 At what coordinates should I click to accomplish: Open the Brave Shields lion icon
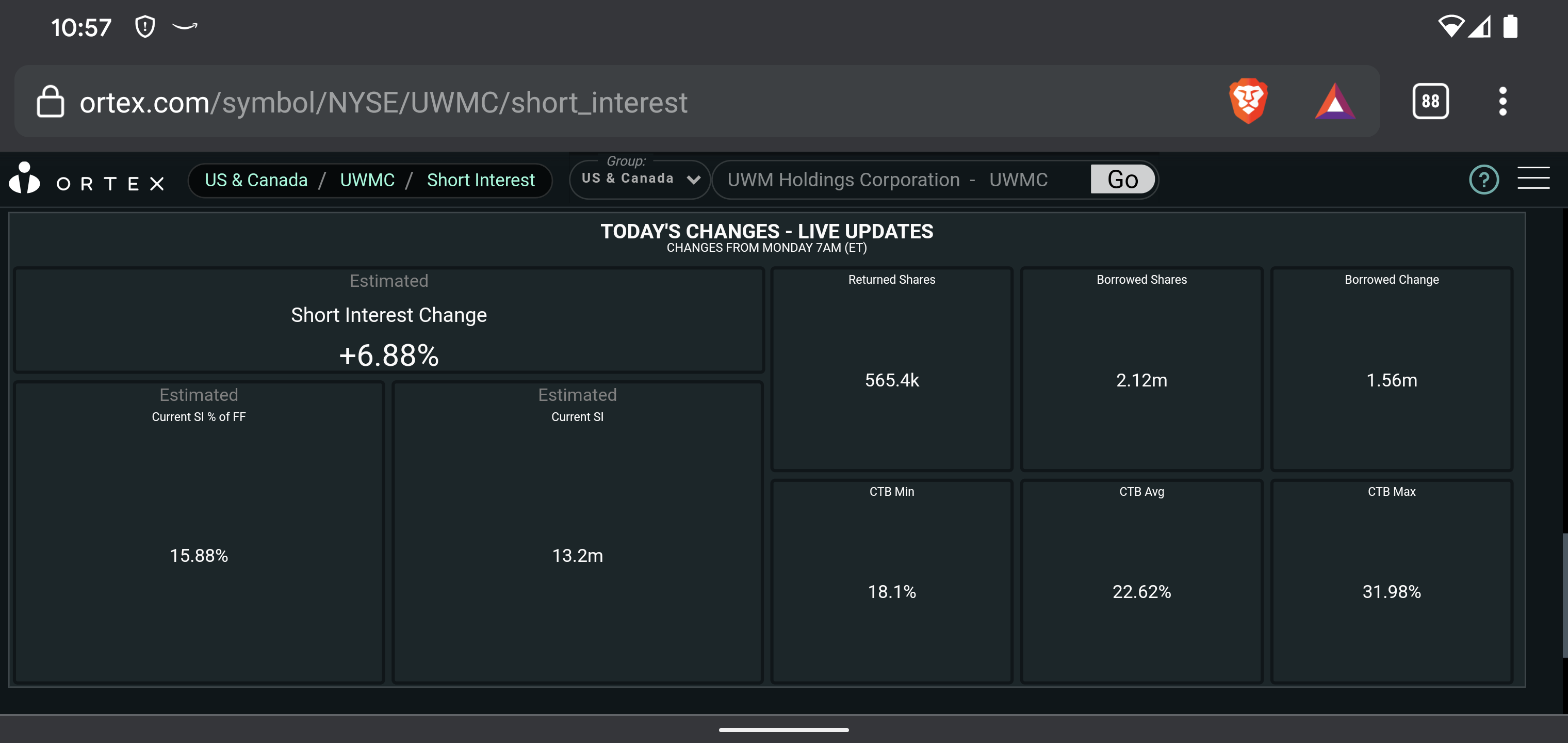(1247, 101)
